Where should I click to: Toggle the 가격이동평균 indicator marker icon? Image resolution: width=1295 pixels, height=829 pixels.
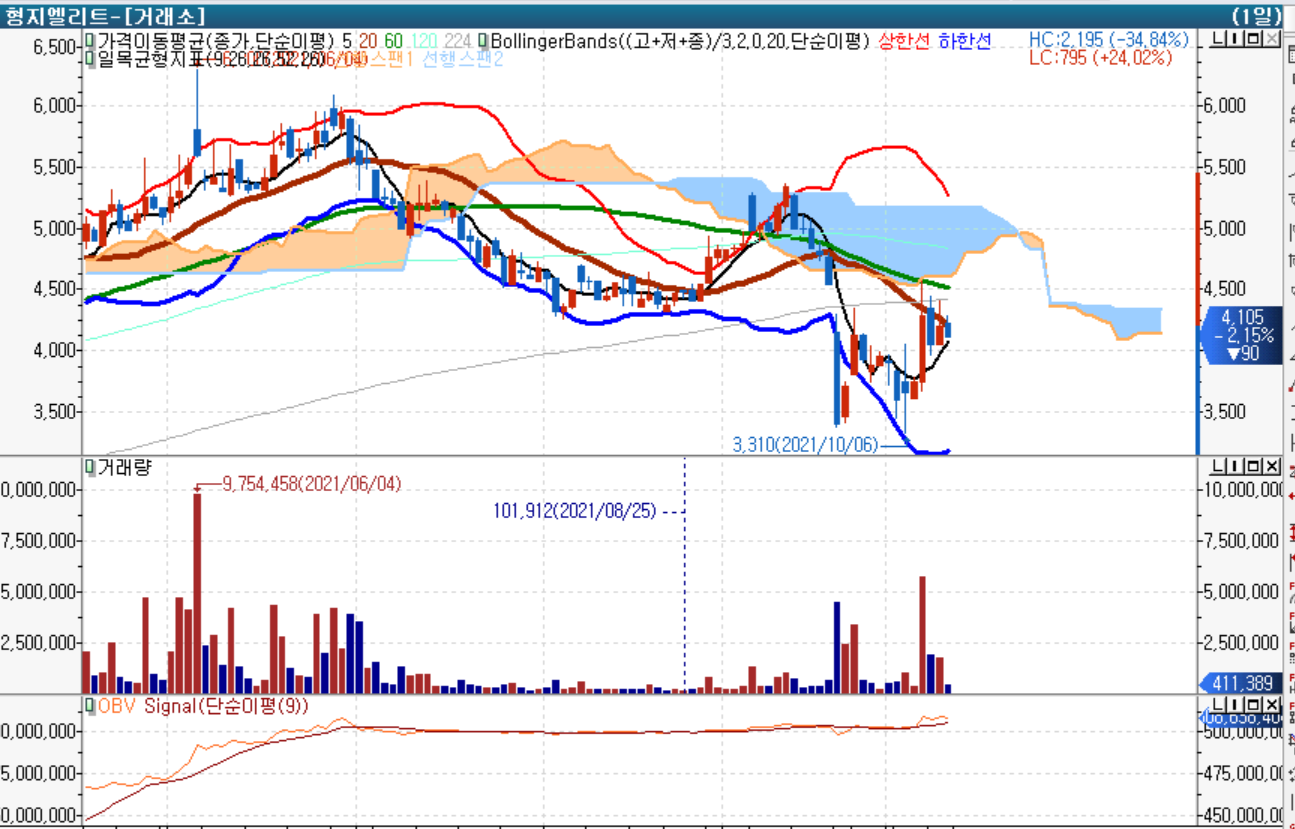[x=91, y=41]
